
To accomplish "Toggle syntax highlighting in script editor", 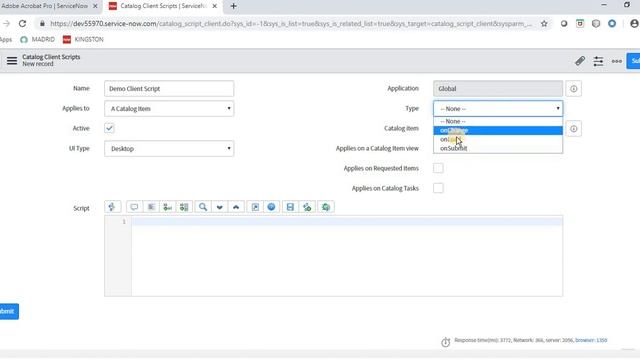I will click(112, 207).
